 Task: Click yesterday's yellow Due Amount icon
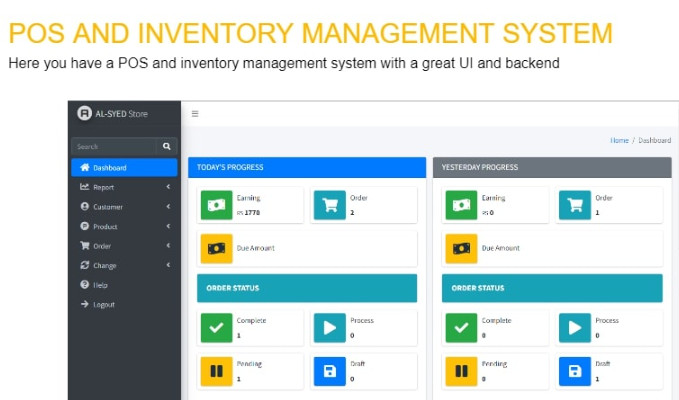pyautogui.click(x=462, y=248)
